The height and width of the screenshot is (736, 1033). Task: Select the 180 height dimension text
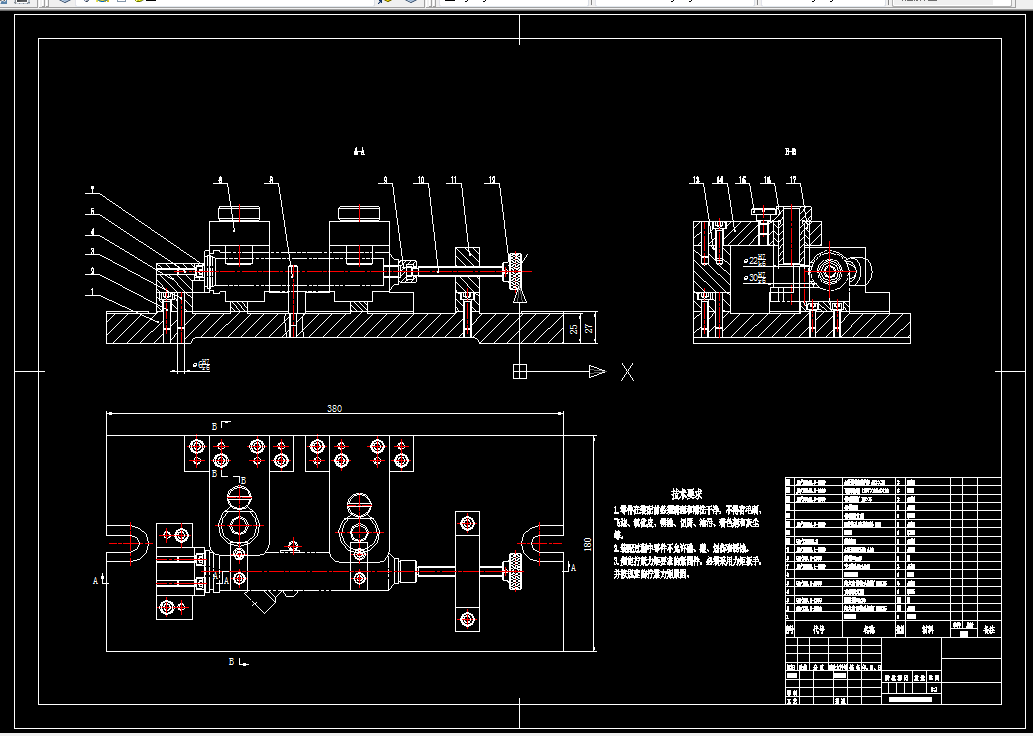pyautogui.click(x=588, y=544)
